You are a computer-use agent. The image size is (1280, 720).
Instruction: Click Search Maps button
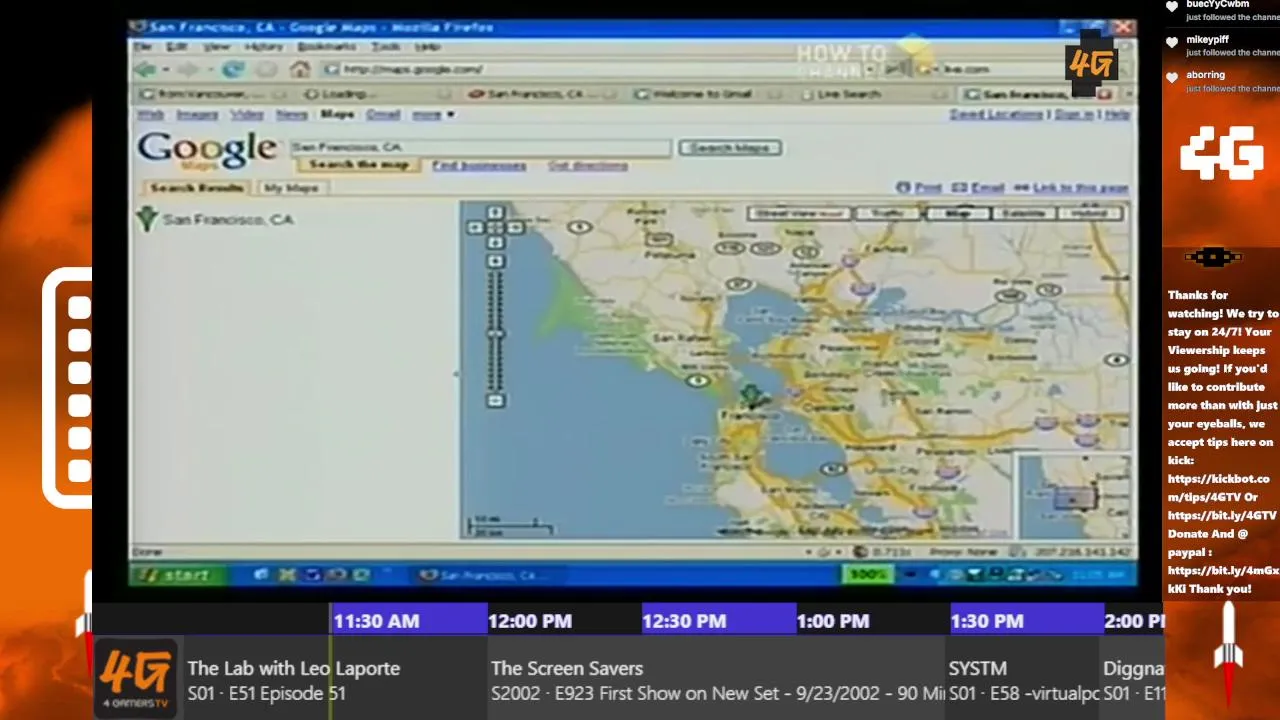(x=731, y=148)
